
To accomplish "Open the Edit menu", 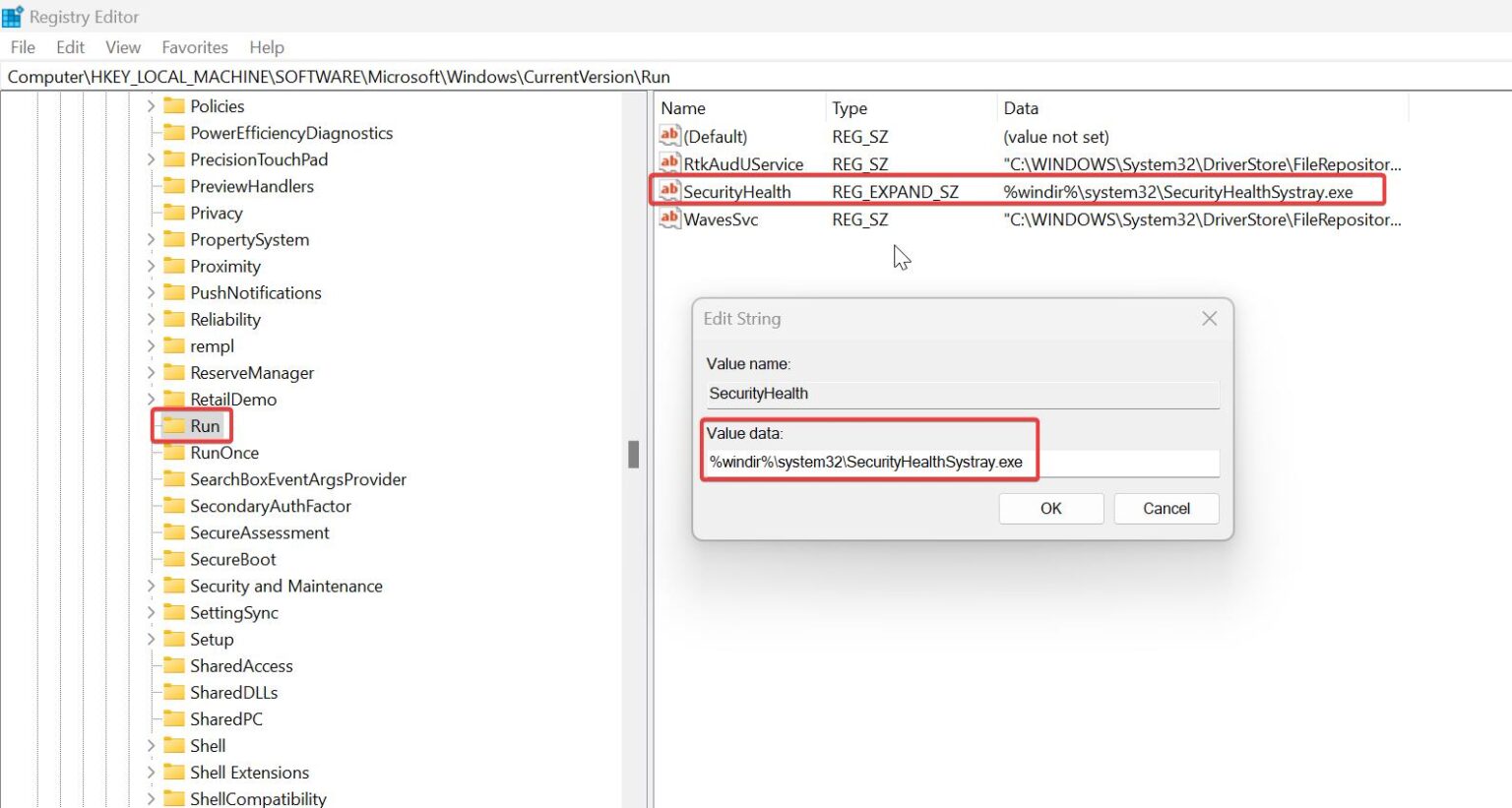I will [x=70, y=47].
